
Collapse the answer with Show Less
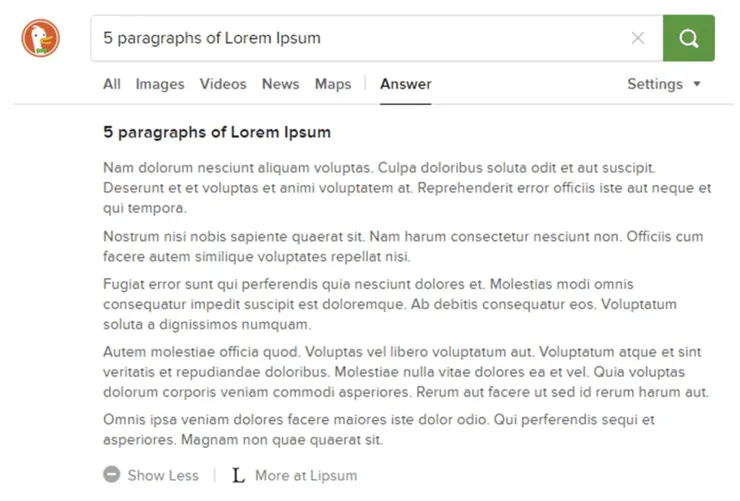point(163,476)
